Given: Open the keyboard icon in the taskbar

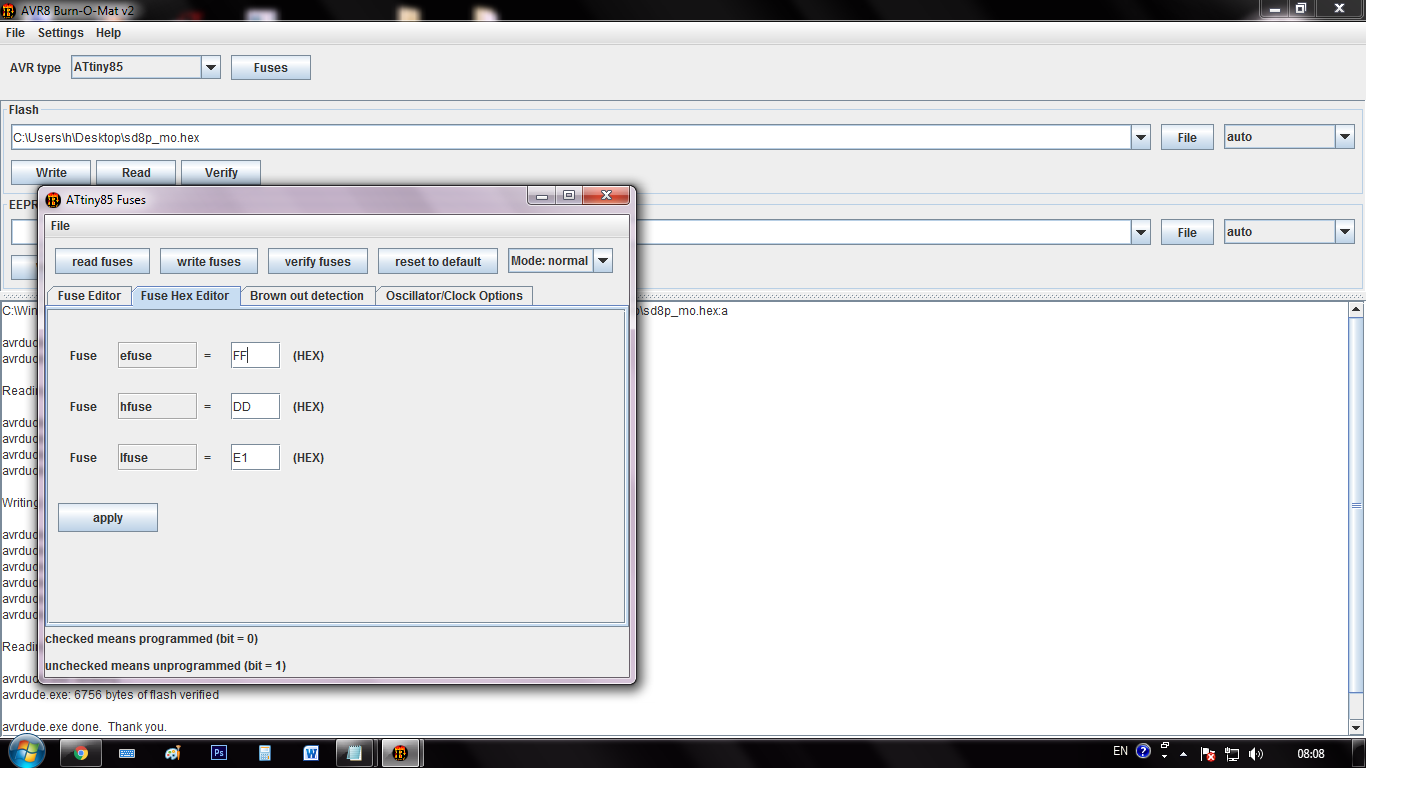Looking at the screenshot, I should pos(127,753).
